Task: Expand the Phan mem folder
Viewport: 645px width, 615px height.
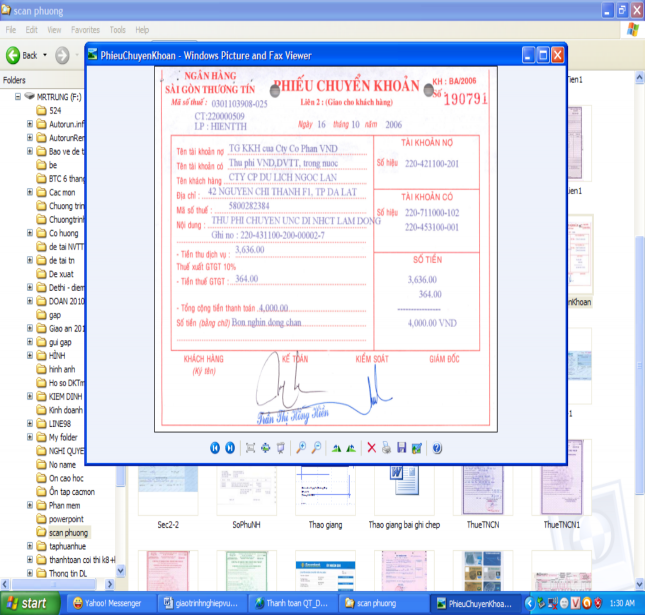Action: pos(30,505)
